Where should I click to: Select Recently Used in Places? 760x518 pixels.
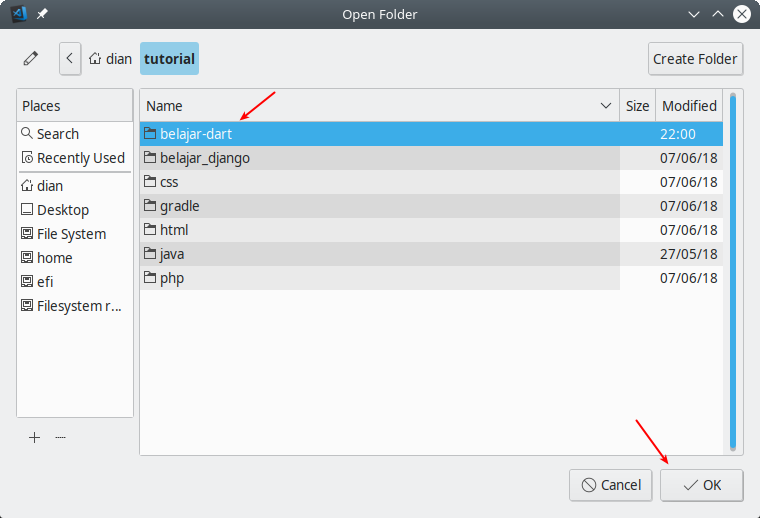tap(80, 158)
